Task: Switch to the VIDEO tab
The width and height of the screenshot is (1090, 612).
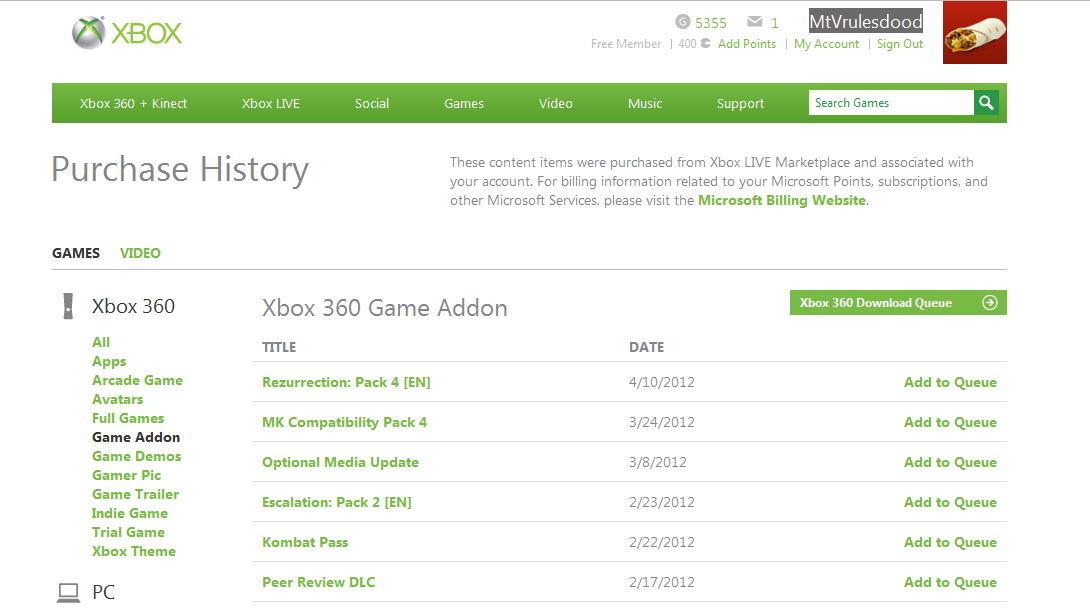Action: point(140,253)
